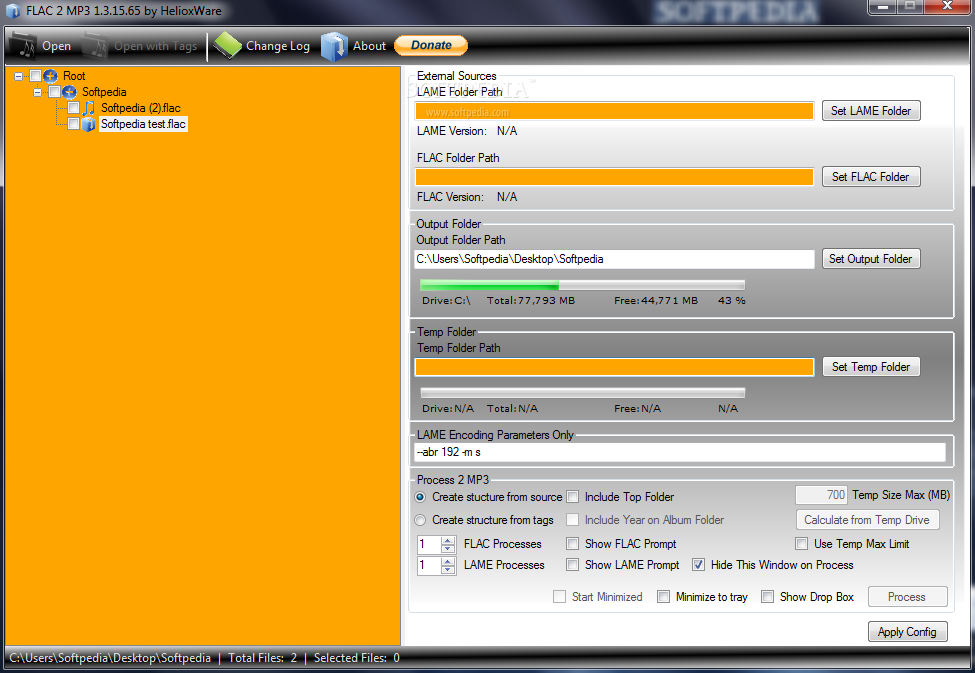Click the Temp Folder Path field

point(614,368)
